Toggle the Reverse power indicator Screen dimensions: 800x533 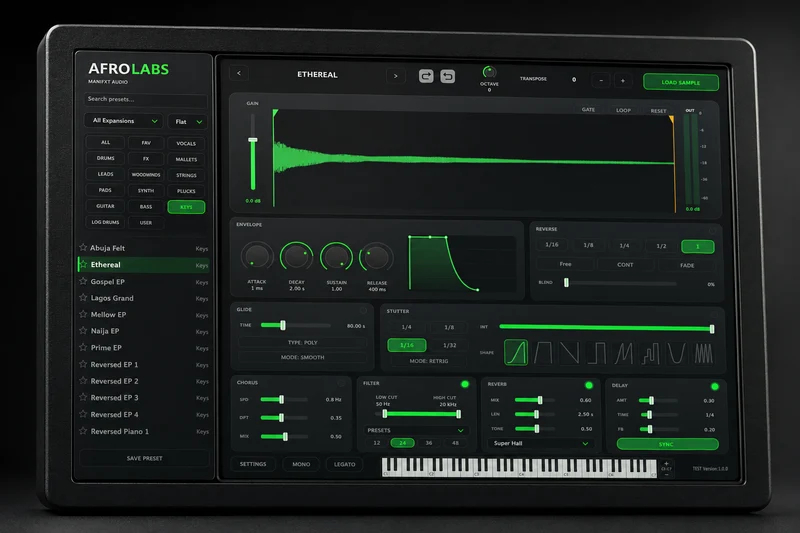tap(712, 231)
